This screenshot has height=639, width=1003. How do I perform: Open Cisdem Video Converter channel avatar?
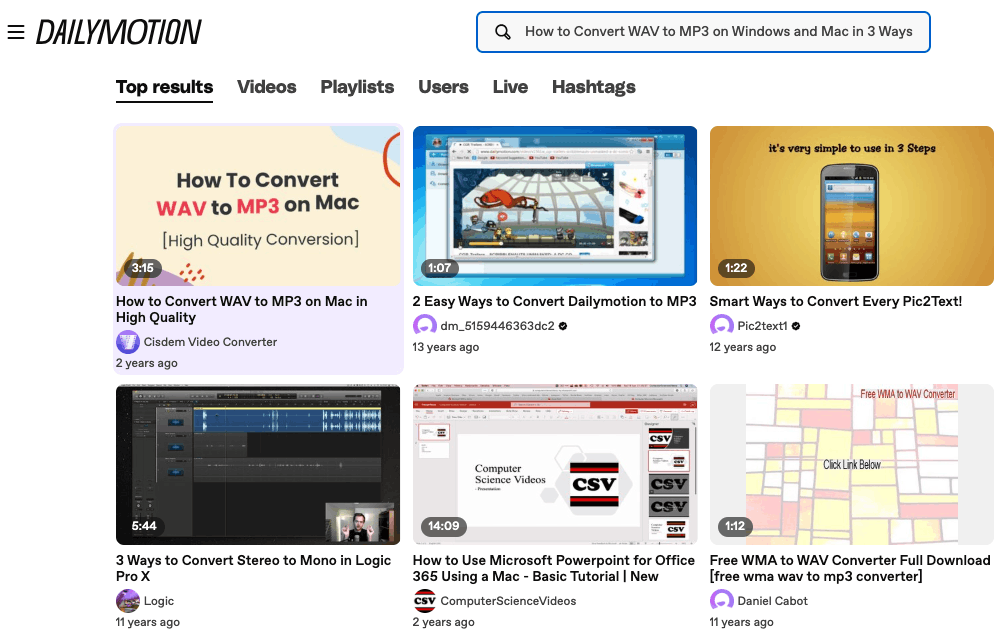tap(128, 342)
